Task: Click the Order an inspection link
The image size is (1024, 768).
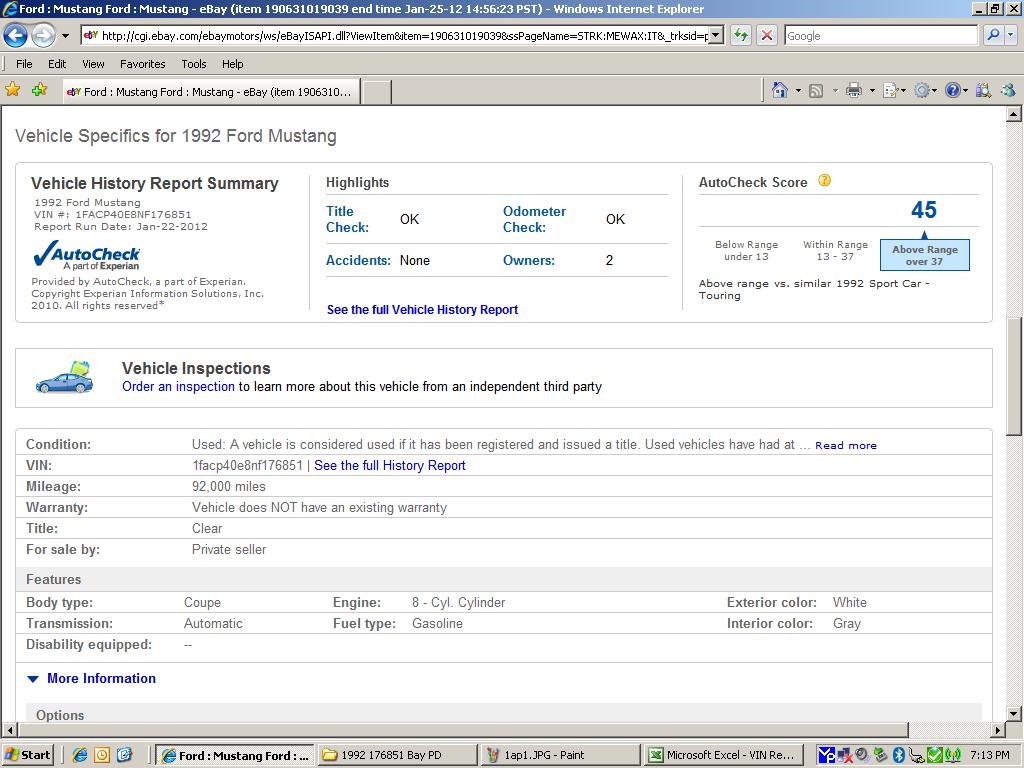Action: [x=178, y=386]
